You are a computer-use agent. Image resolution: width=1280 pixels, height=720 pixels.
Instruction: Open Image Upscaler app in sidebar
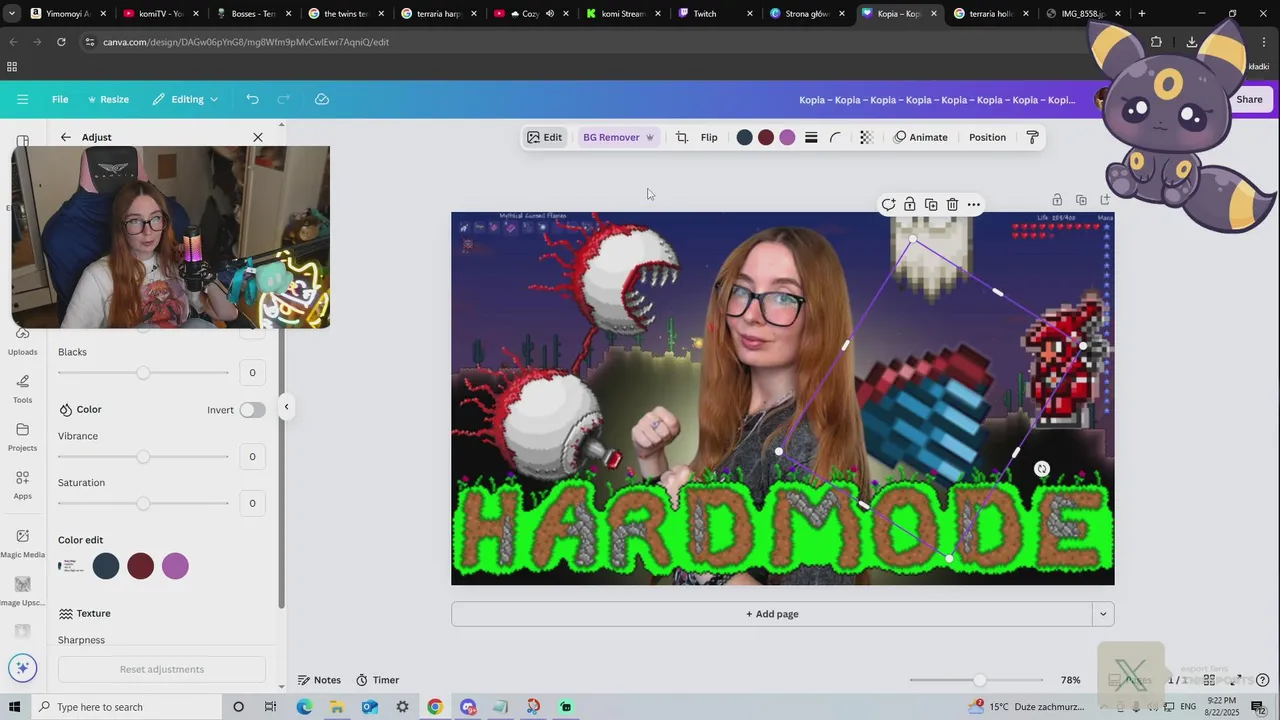click(22, 591)
